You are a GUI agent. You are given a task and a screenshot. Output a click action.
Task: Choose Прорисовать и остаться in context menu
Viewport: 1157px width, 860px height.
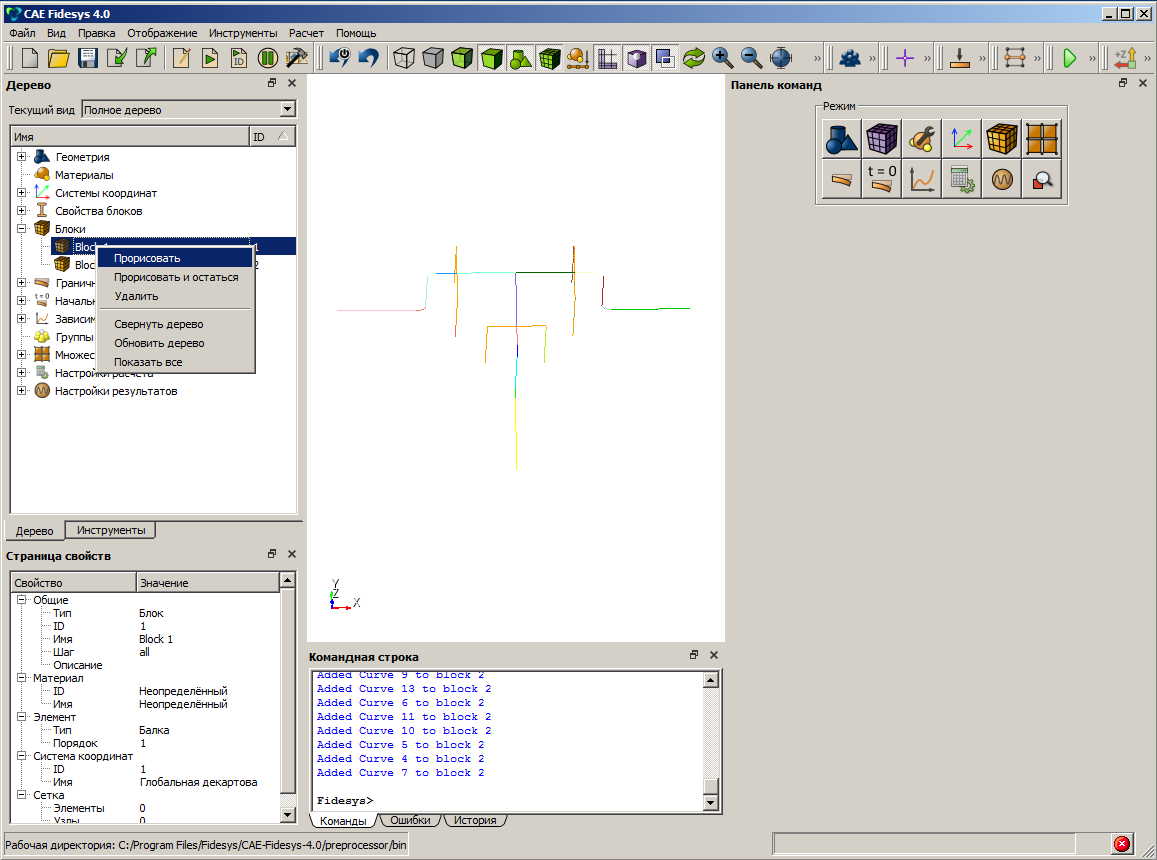point(175,277)
